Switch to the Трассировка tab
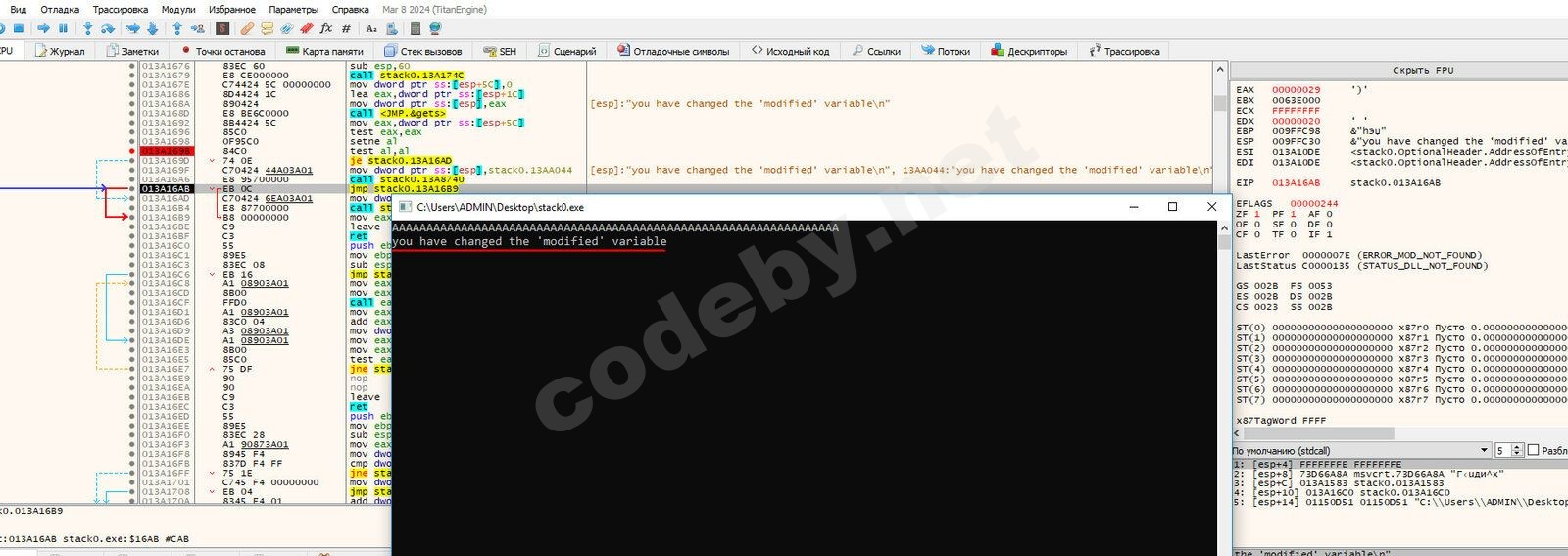The width and height of the screenshot is (1568, 556). [1124, 51]
